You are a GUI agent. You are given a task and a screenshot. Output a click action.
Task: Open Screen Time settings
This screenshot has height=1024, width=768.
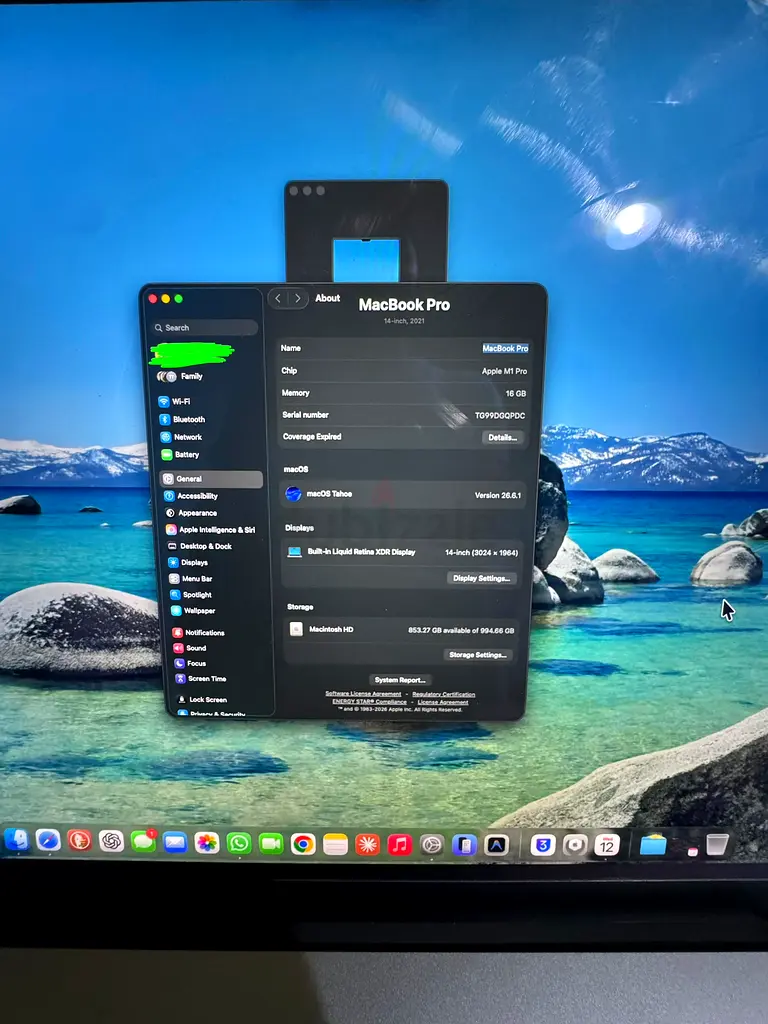201,679
